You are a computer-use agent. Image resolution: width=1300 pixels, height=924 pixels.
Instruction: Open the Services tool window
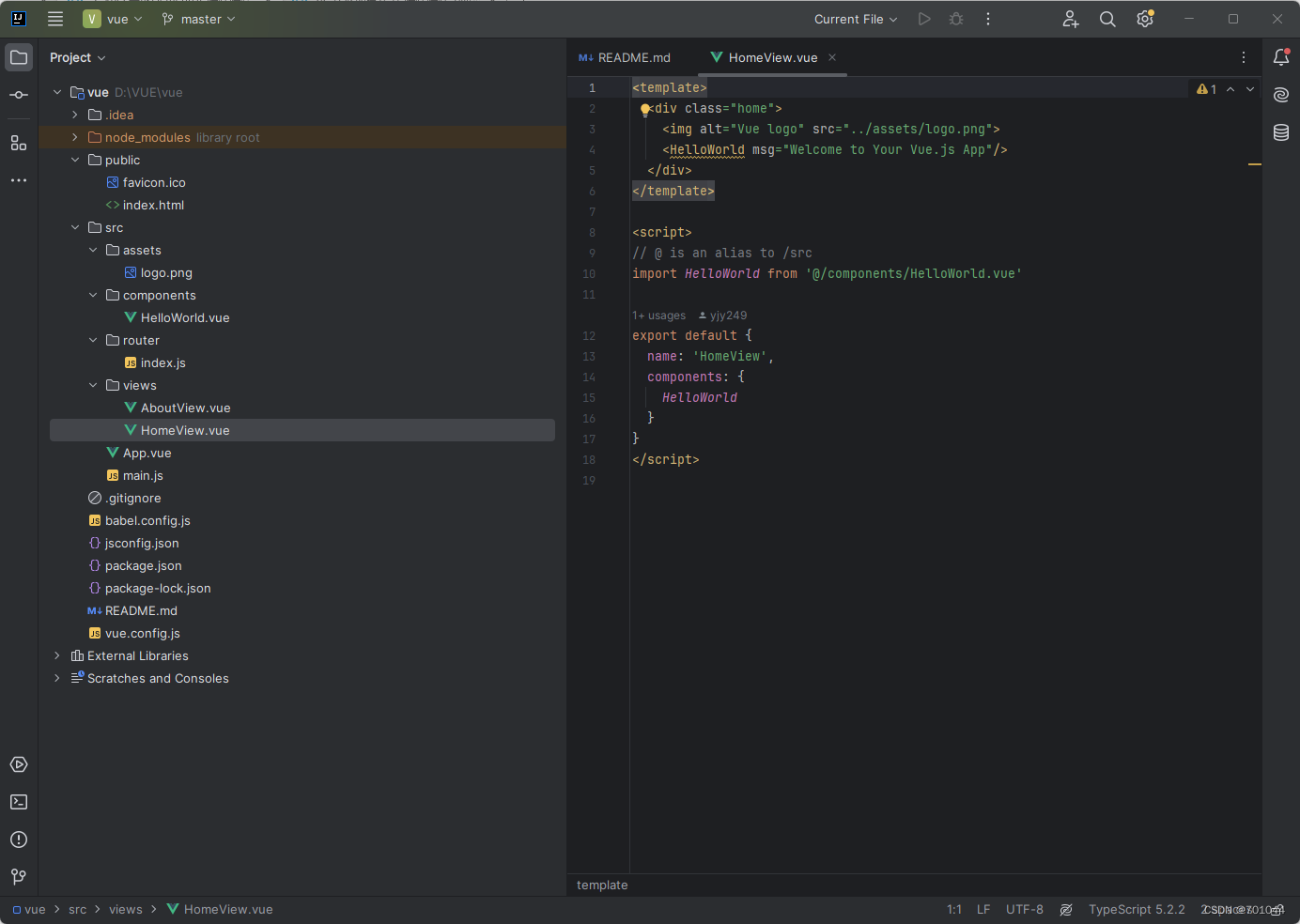click(19, 764)
